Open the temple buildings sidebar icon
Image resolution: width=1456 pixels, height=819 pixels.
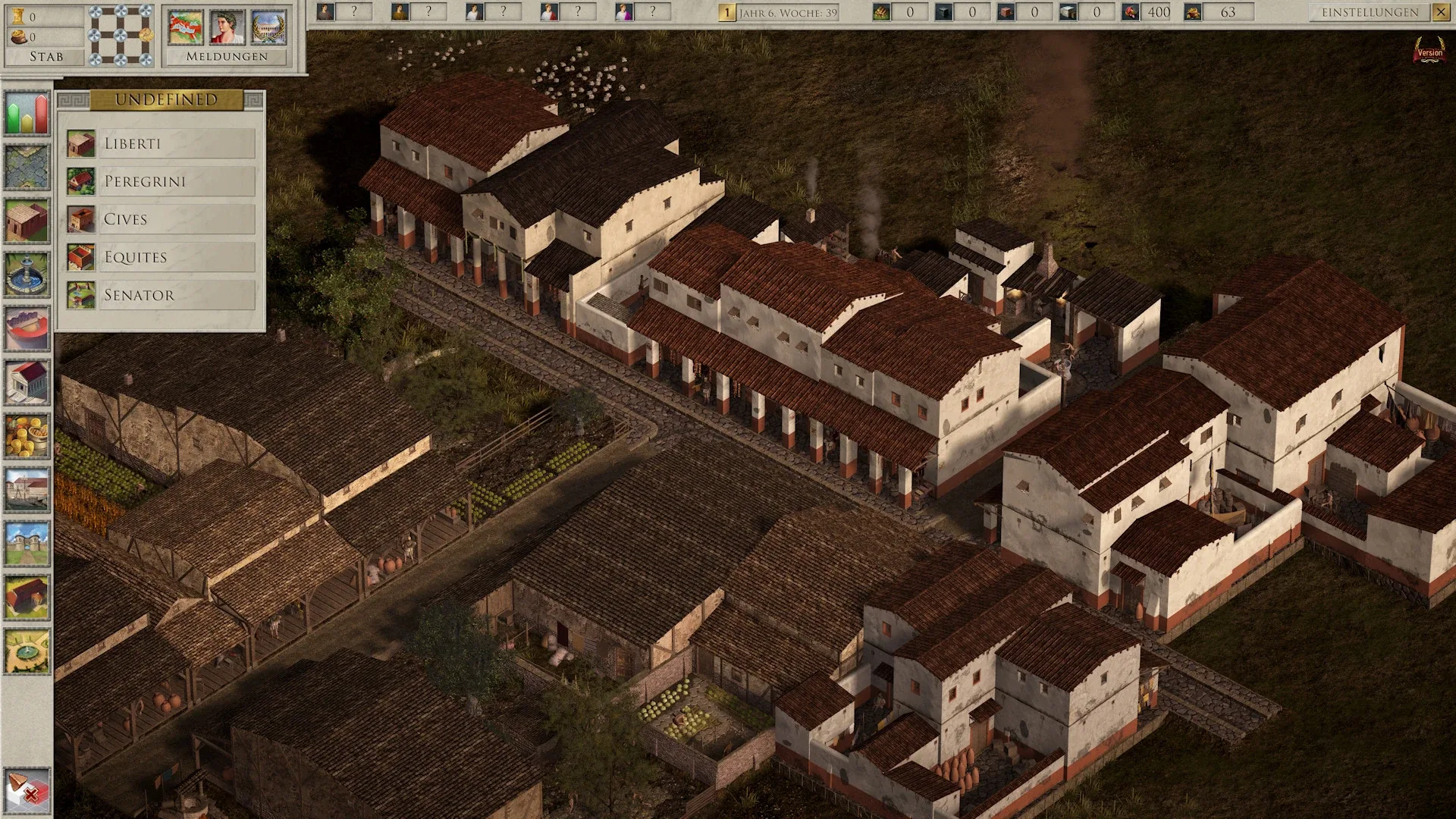tap(27, 381)
